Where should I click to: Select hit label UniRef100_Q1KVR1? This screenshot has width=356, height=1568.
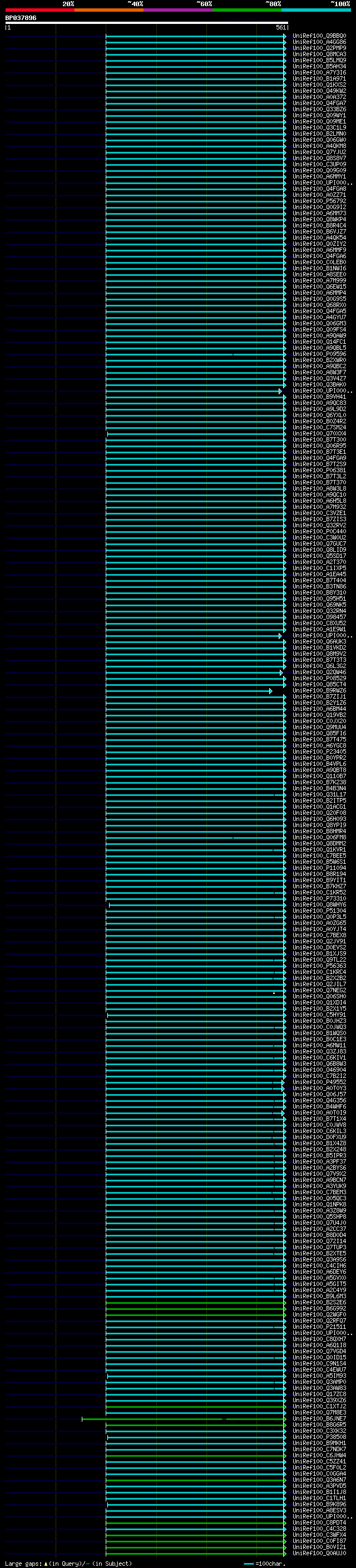click(x=319, y=850)
